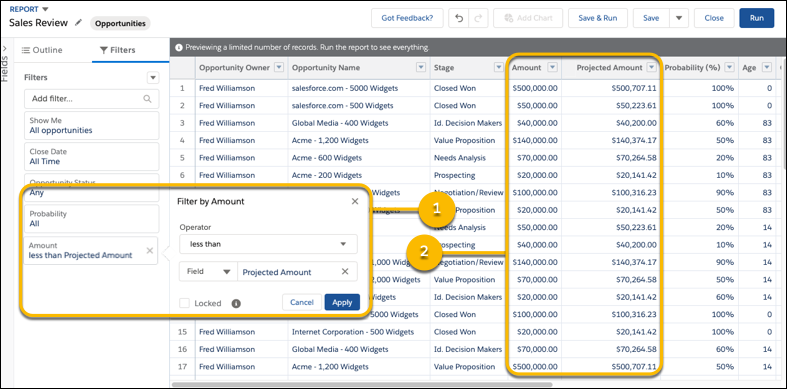Click the Save button

click(x=651, y=18)
